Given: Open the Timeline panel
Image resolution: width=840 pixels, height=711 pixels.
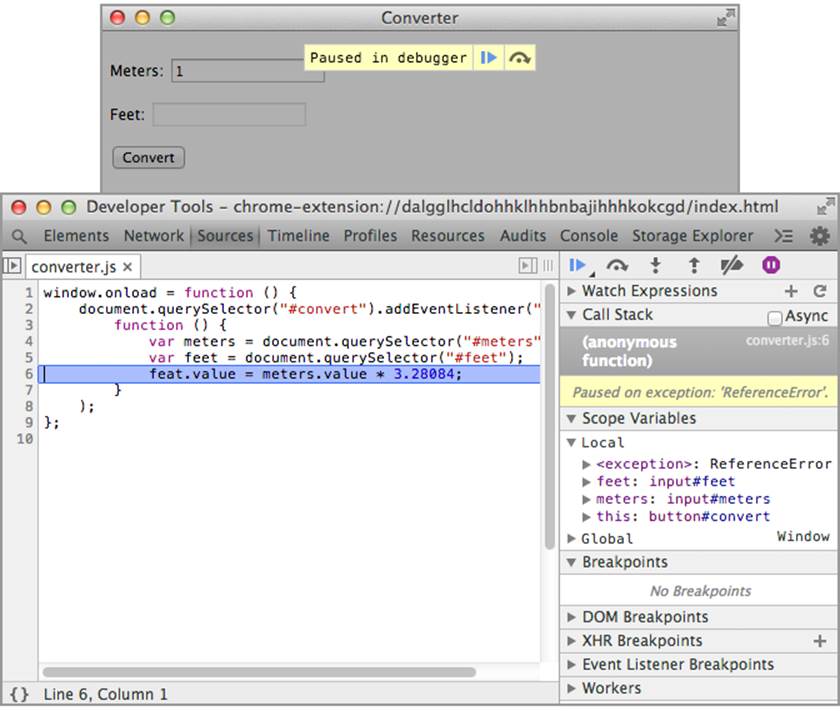Looking at the screenshot, I should pos(298,236).
